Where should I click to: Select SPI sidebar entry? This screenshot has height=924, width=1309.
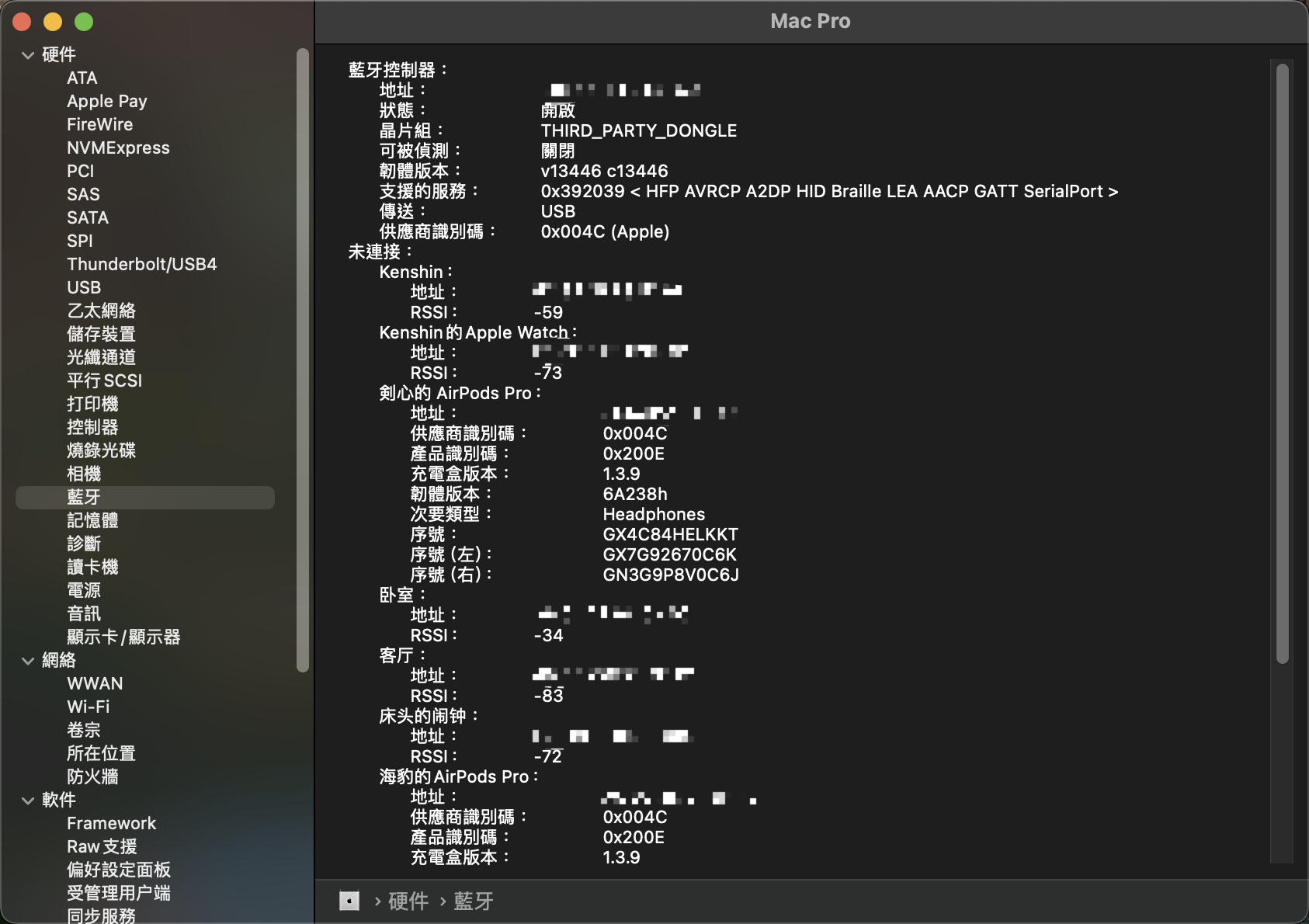(x=79, y=241)
